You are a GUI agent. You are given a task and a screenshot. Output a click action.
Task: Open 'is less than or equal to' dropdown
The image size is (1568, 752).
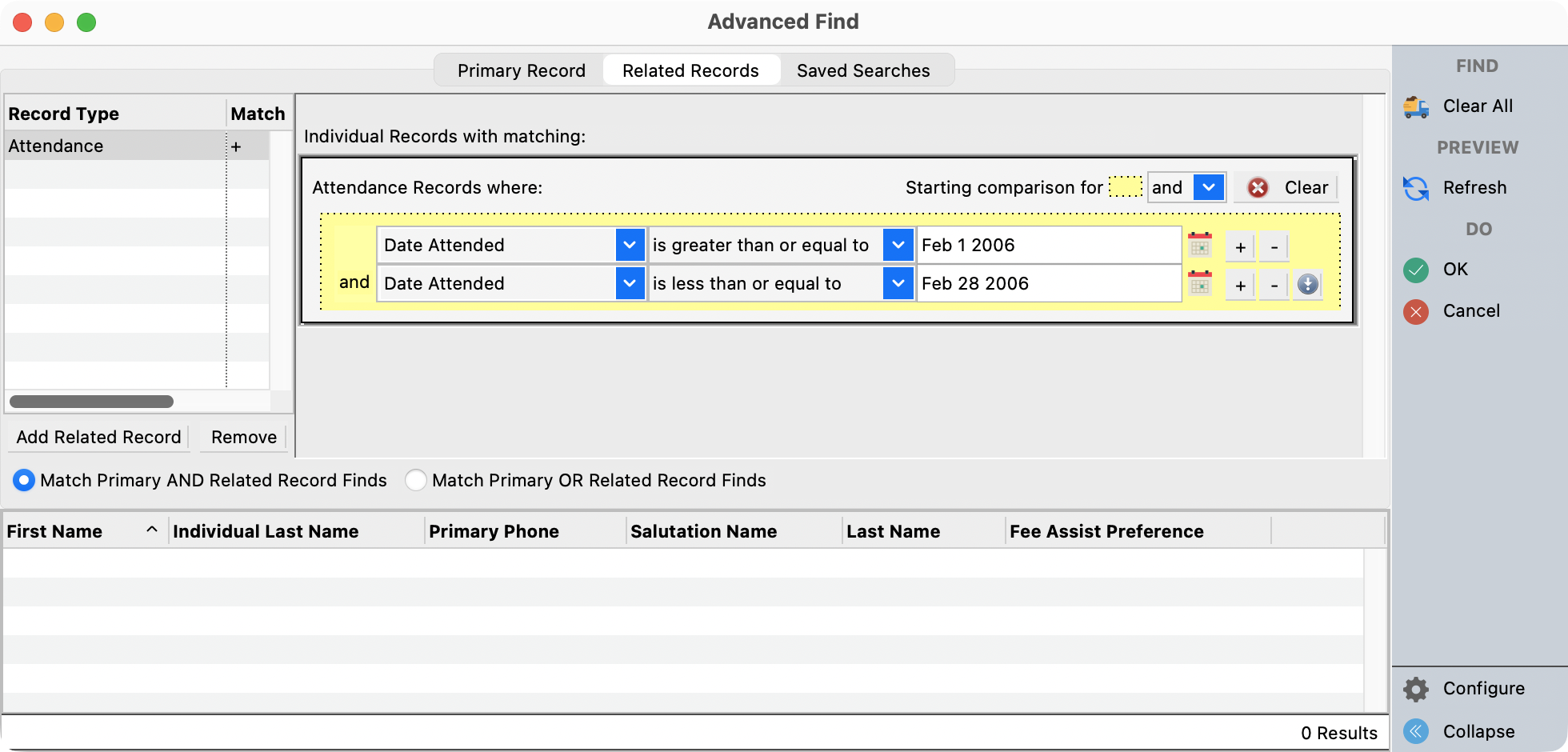[898, 283]
